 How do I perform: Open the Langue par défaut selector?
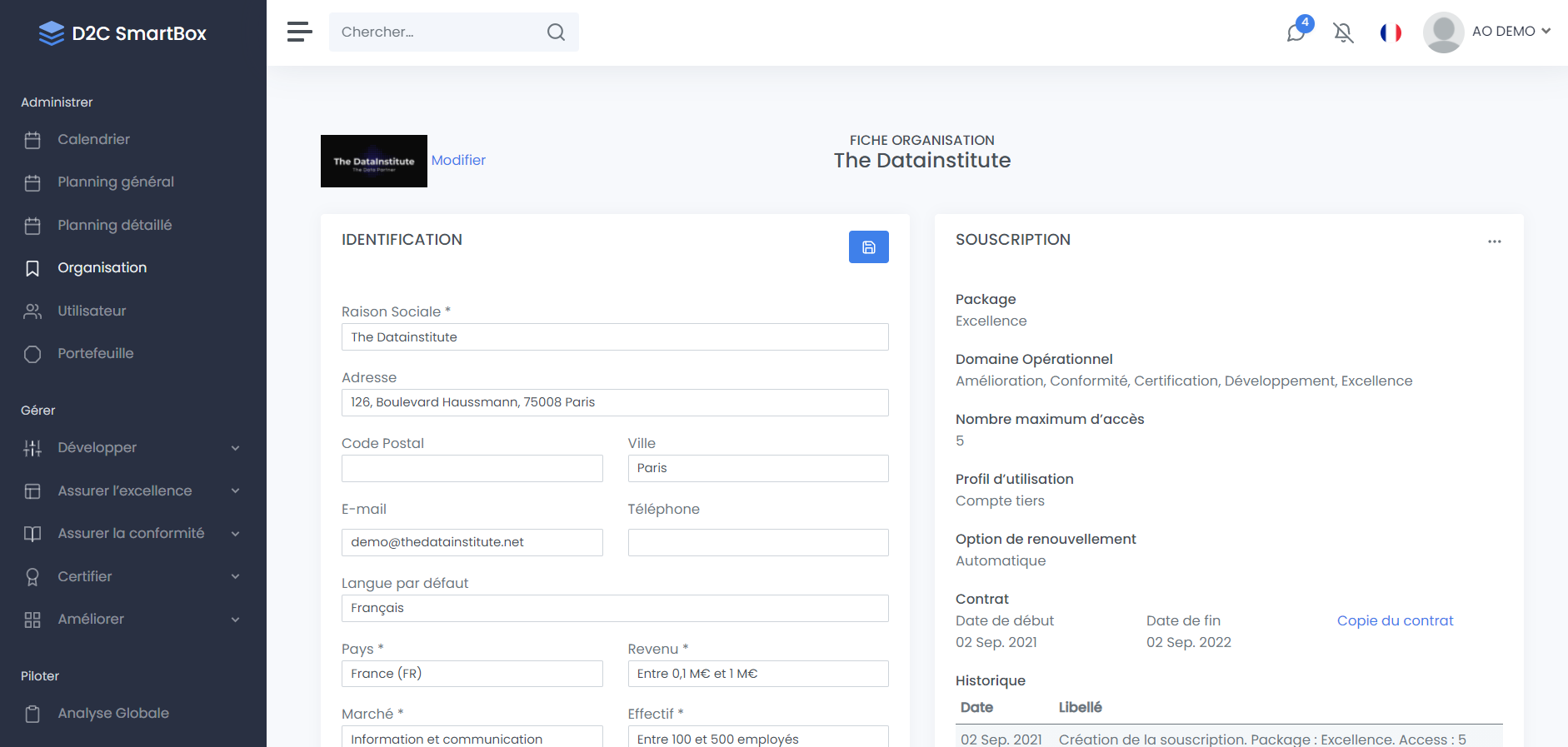(x=614, y=608)
